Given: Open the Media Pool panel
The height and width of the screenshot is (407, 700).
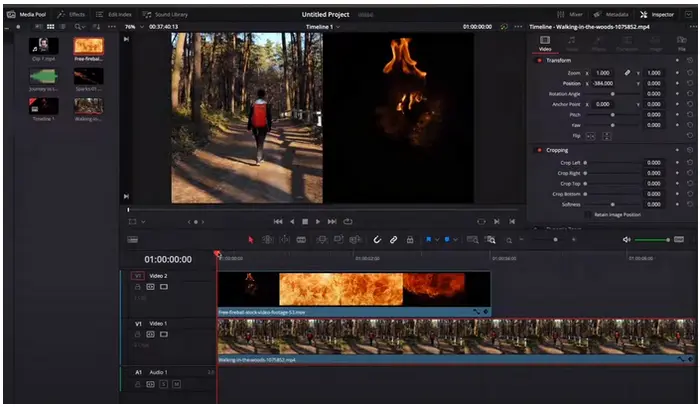Looking at the screenshot, I should pos(27,14).
